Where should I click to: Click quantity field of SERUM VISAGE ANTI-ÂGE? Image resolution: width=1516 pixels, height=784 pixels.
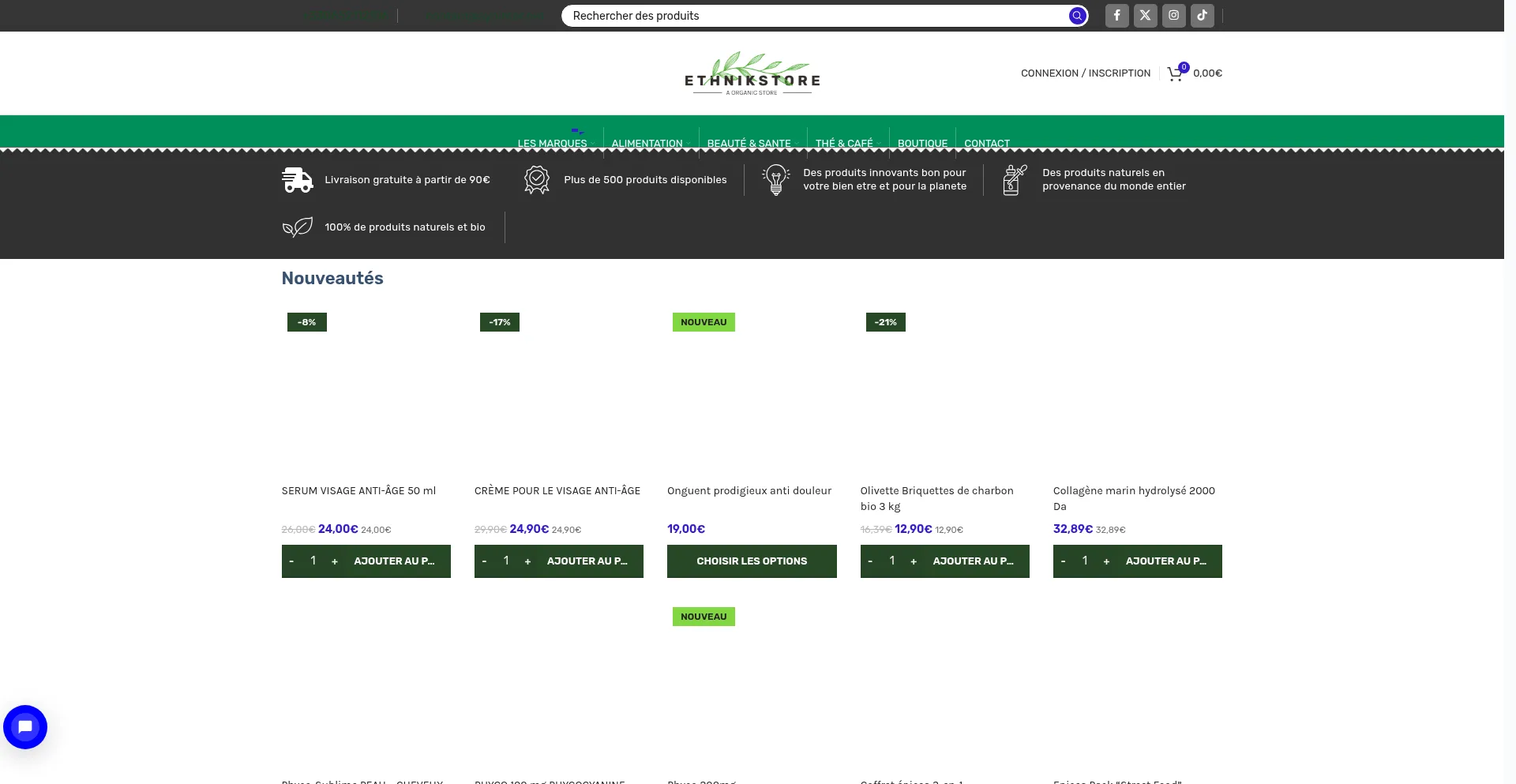click(x=313, y=561)
